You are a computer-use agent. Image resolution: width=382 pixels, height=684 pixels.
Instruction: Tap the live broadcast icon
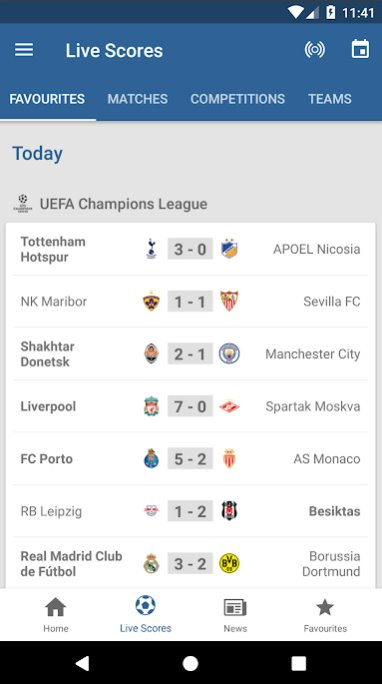click(x=314, y=50)
